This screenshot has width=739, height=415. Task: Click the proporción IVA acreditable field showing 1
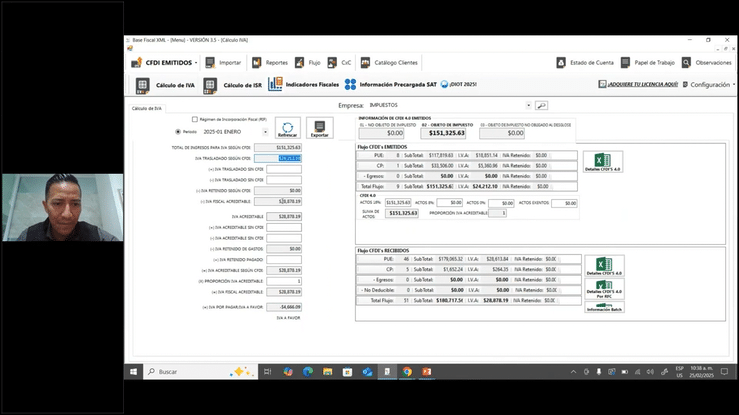pyautogui.click(x=284, y=281)
